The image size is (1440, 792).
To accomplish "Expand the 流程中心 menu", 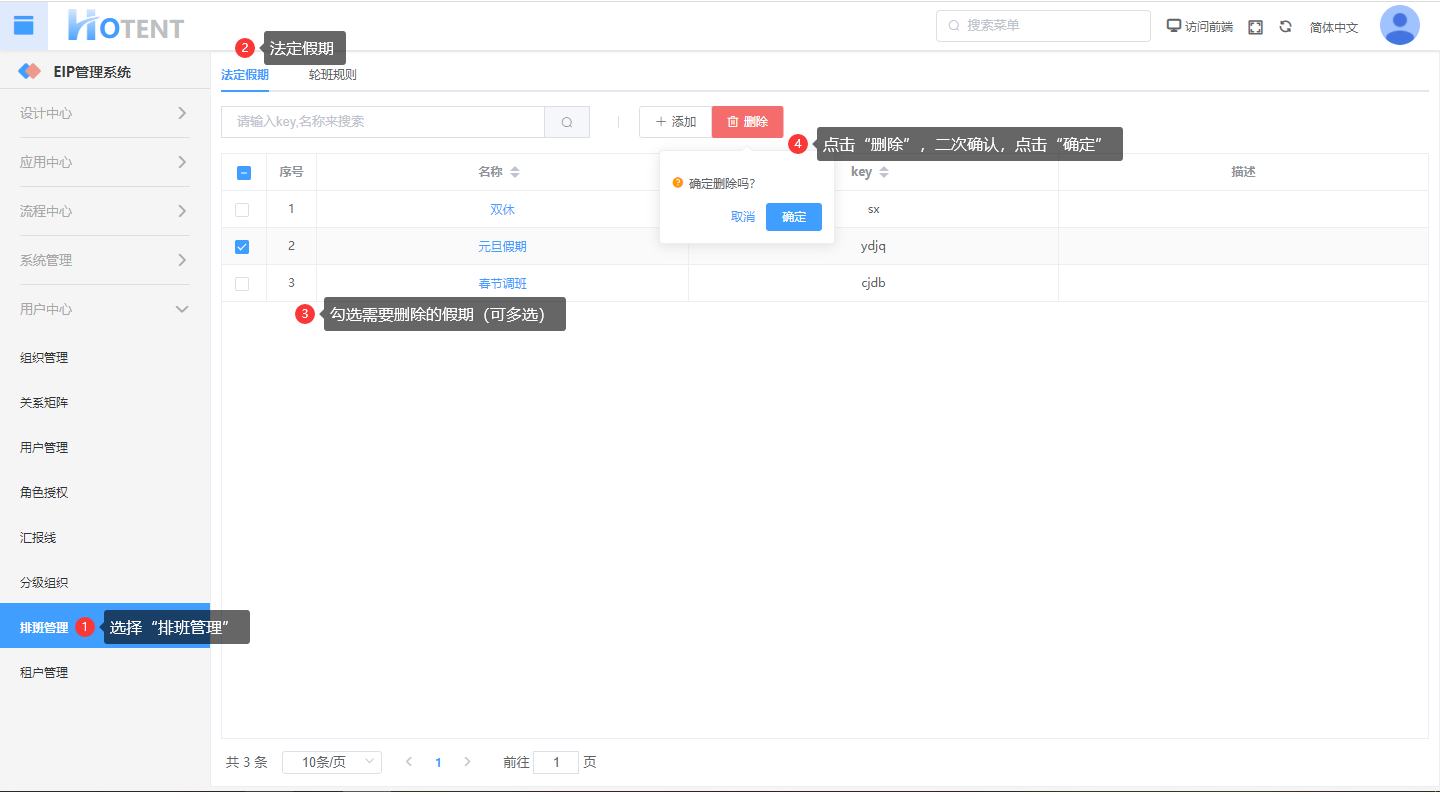I will 105,211.
